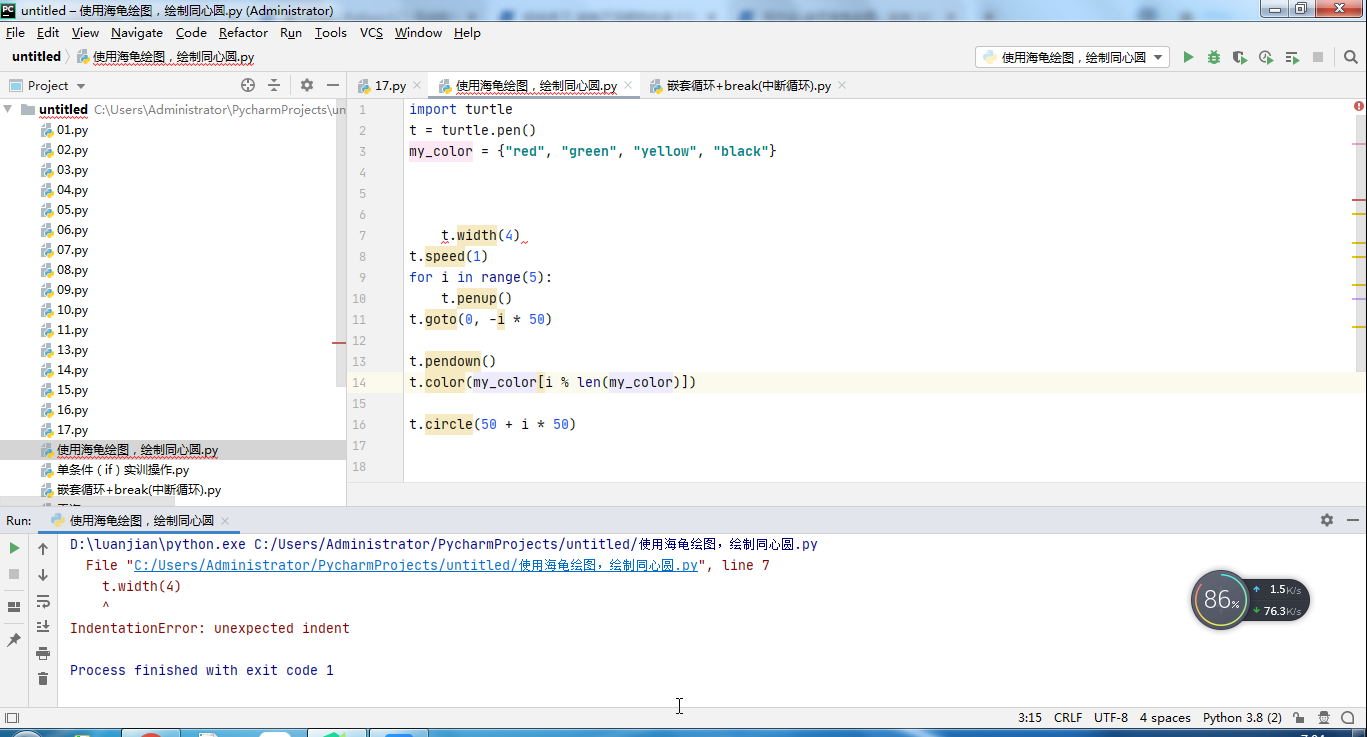Clear Run console with trash icon
This screenshot has height=737, width=1367.
click(x=43, y=679)
